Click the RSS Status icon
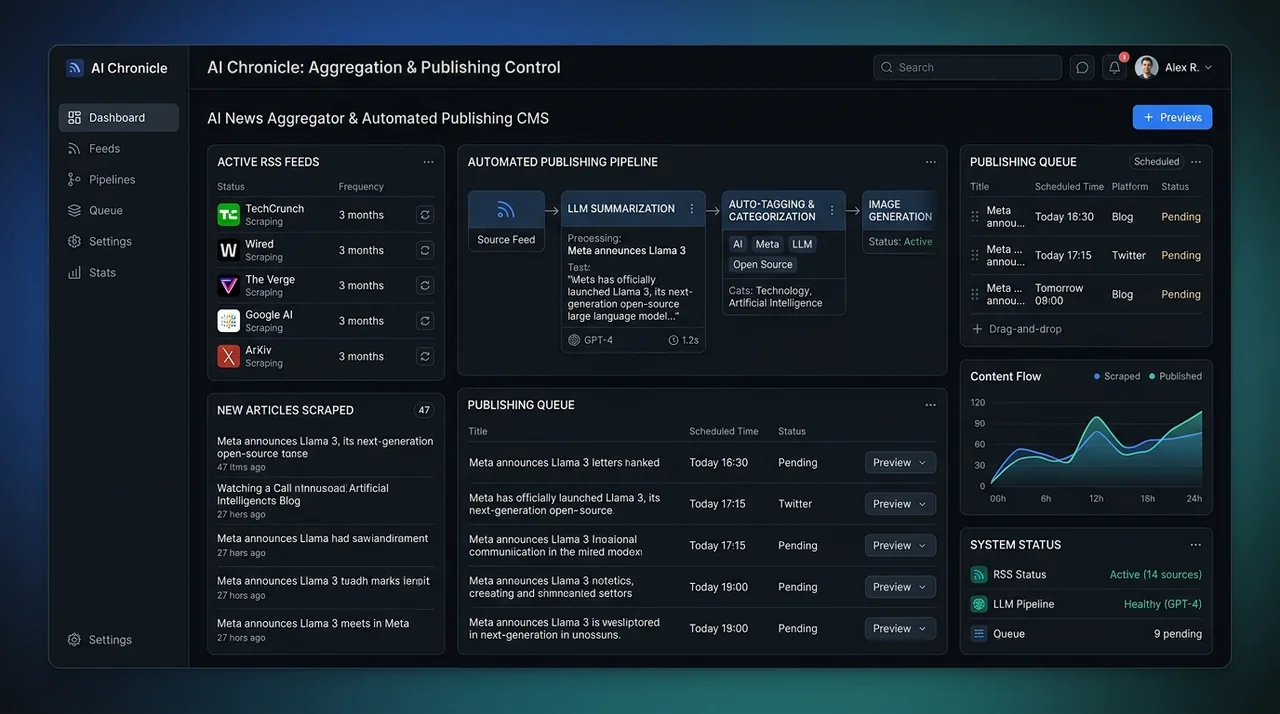1280x714 pixels. pos(979,575)
